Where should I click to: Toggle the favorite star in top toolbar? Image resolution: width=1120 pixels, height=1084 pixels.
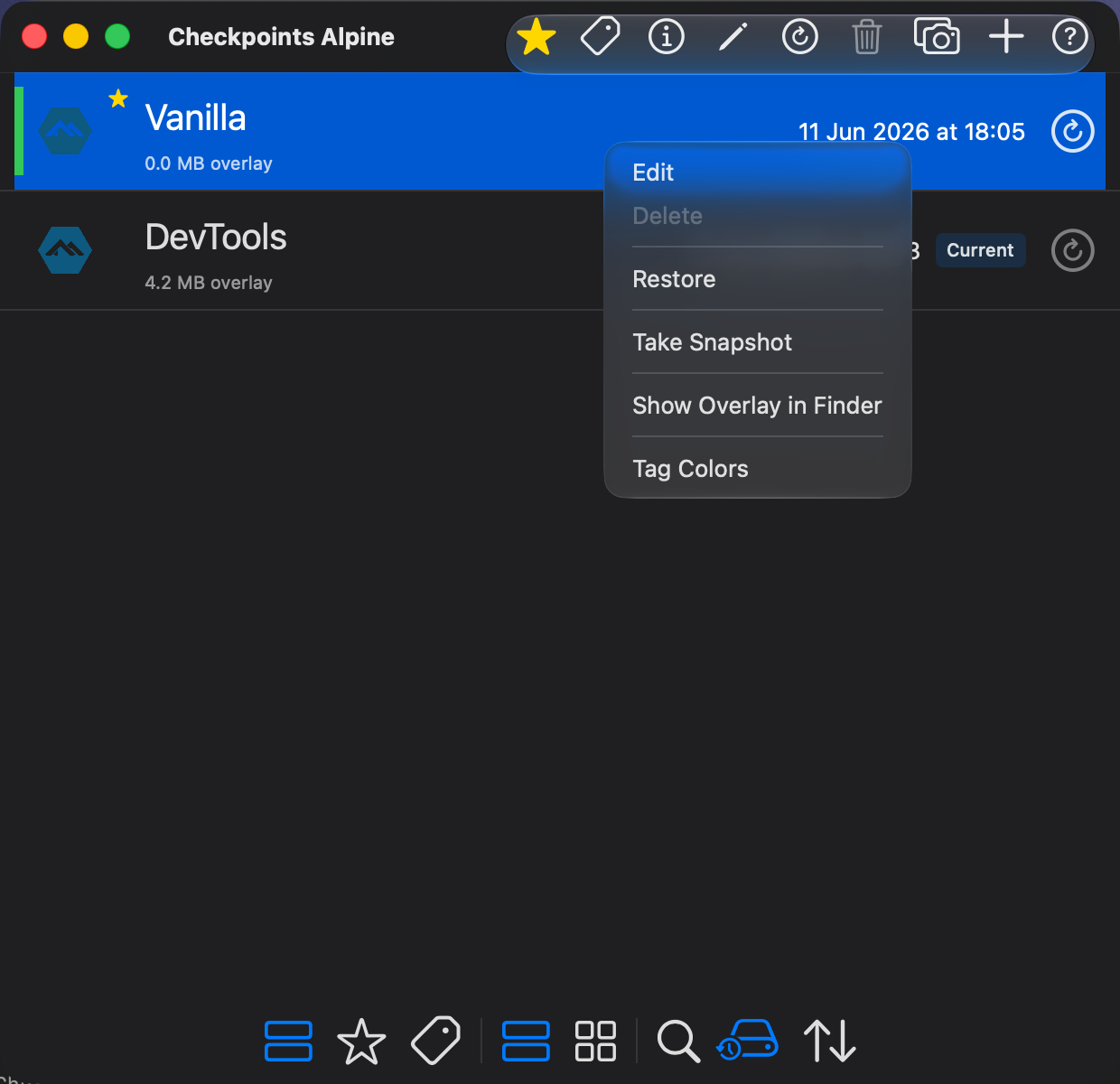pos(537,37)
